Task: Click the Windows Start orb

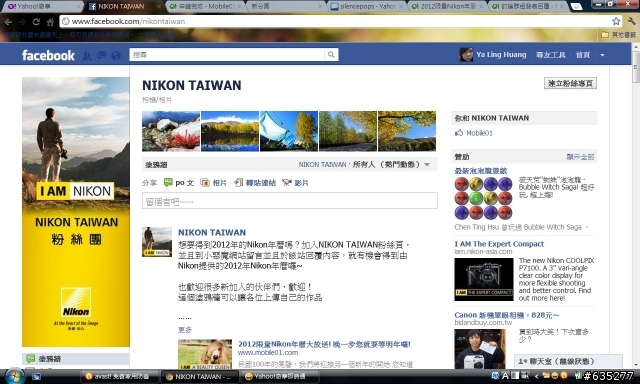Action: pyautogui.click(x=15, y=376)
